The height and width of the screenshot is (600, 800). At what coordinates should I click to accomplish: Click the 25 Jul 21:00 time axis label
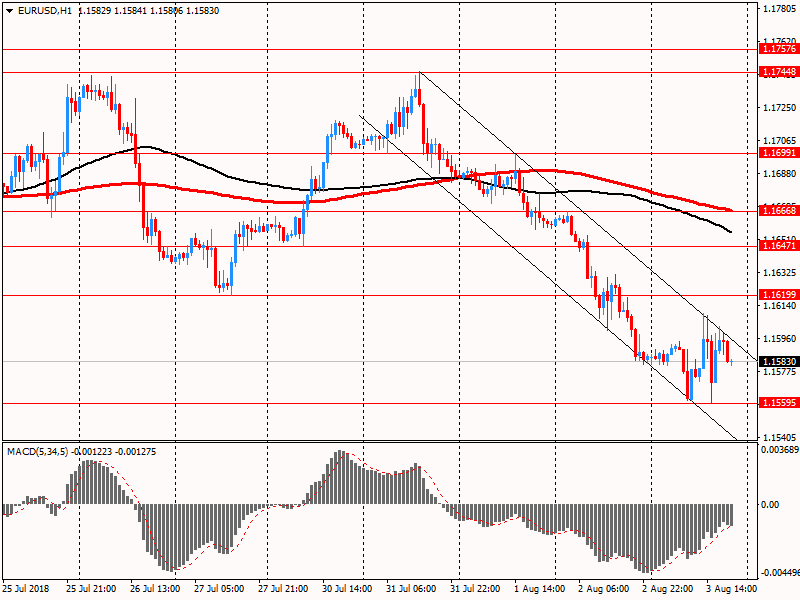[91, 589]
